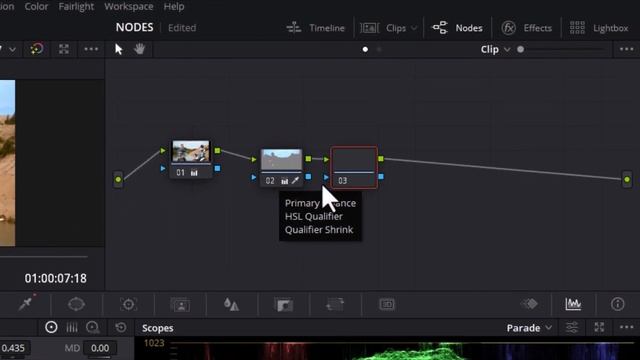
Task: Select node 01 thumbnail
Action: pyautogui.click(x=191, y=151)
